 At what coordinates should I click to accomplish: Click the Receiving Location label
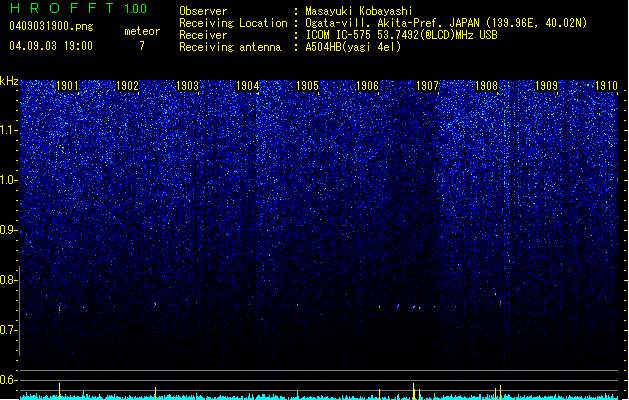pos(233,23)
